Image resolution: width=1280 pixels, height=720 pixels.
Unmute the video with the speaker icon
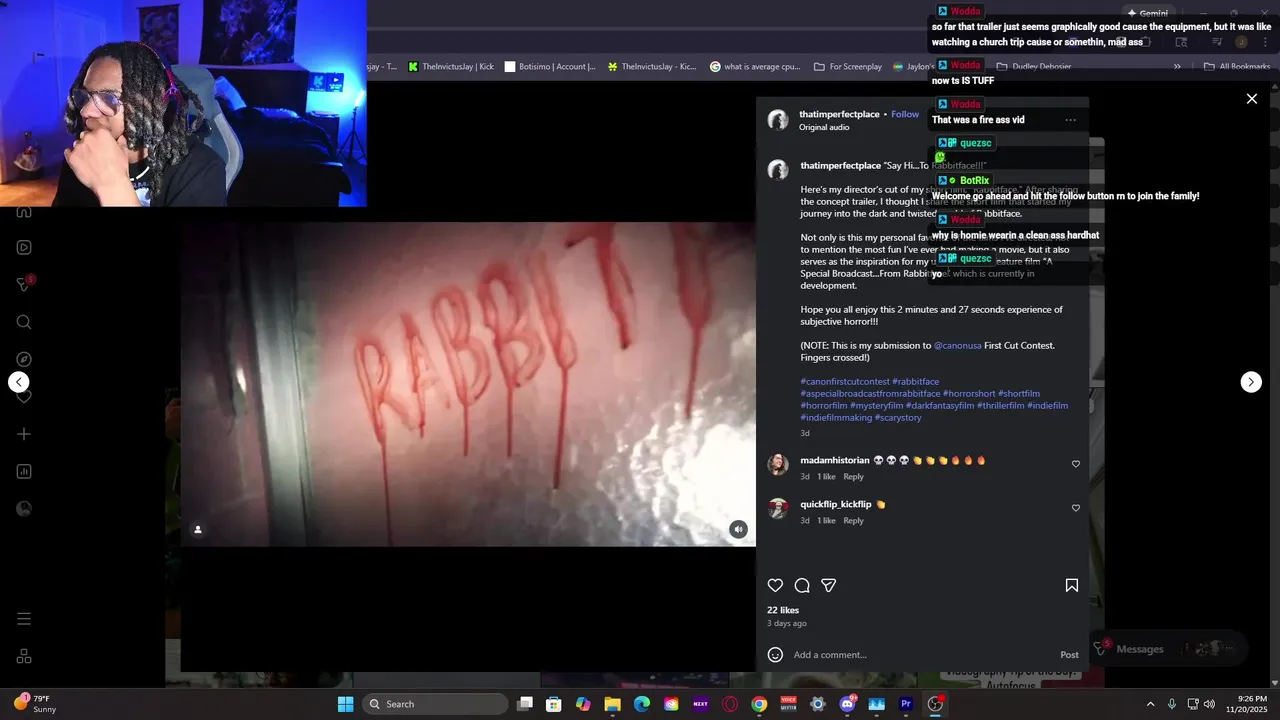[738, 529]
